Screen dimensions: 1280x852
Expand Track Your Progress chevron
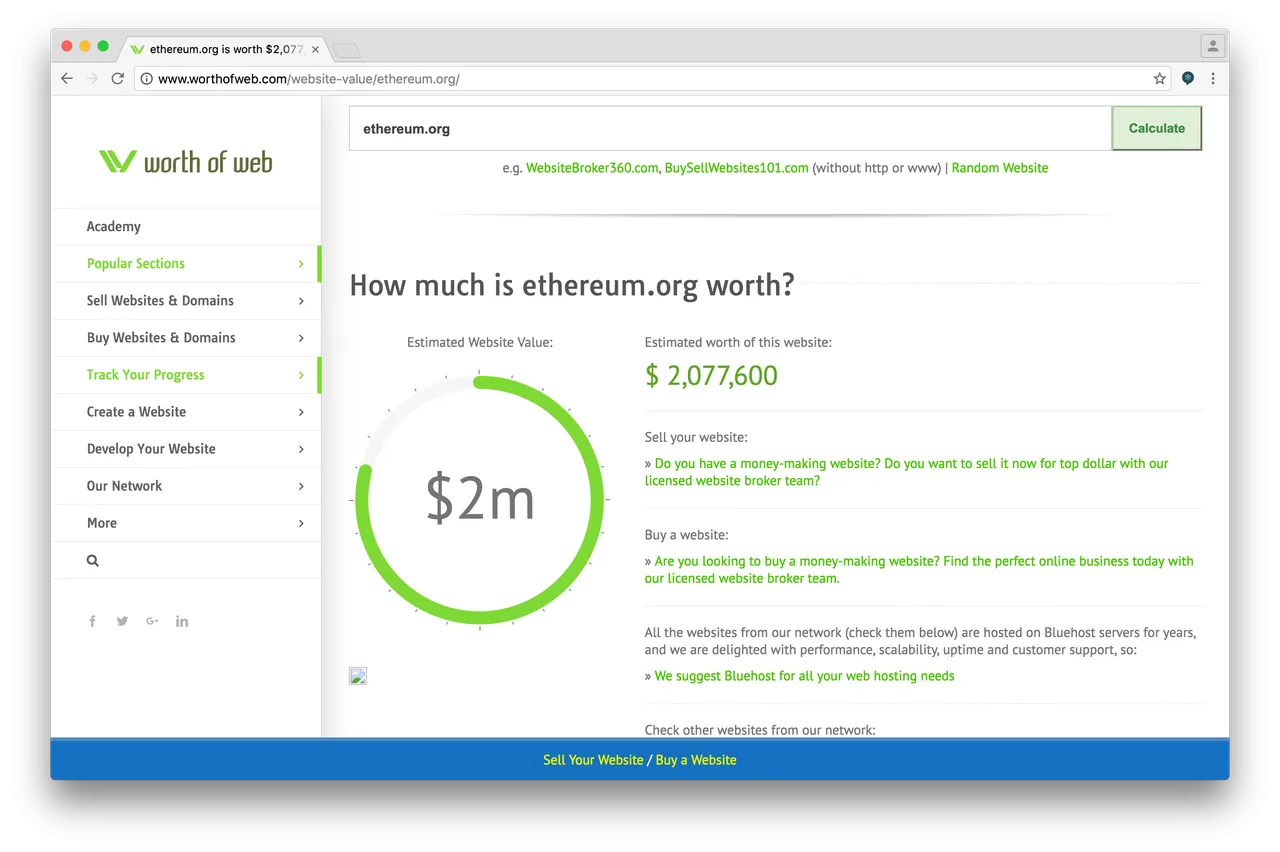point(301,375)
